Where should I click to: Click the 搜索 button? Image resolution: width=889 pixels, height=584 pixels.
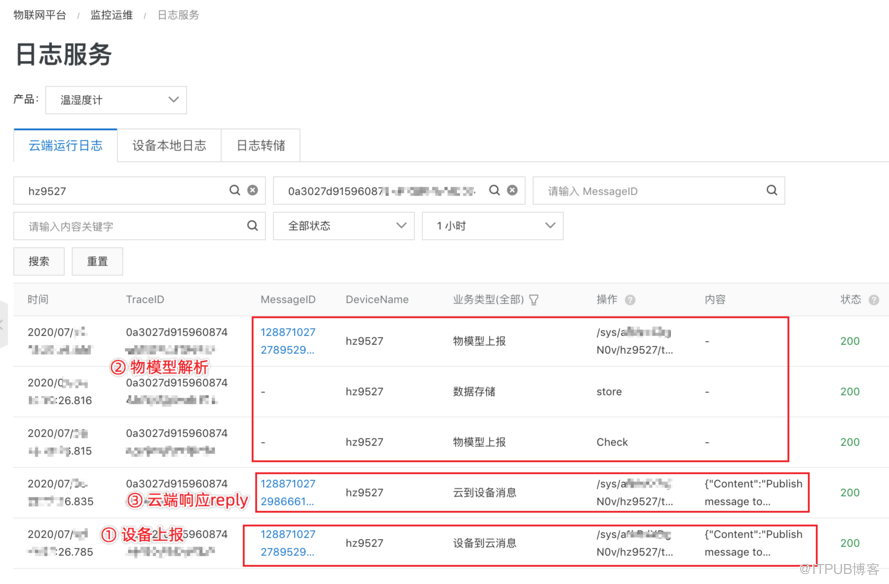coord(39,262)
